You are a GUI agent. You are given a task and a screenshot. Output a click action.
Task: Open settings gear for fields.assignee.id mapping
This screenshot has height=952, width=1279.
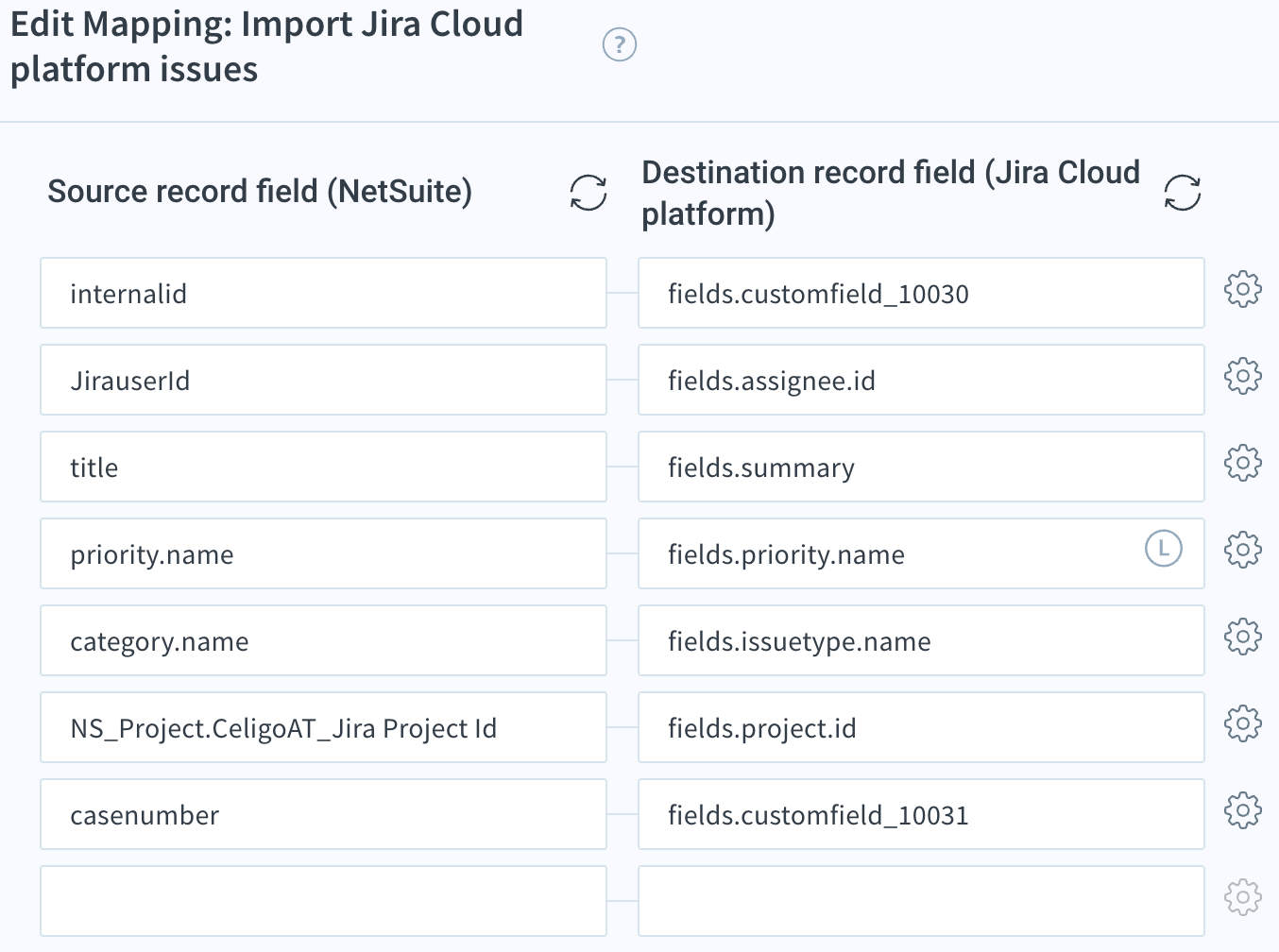tap(1243, 376)
